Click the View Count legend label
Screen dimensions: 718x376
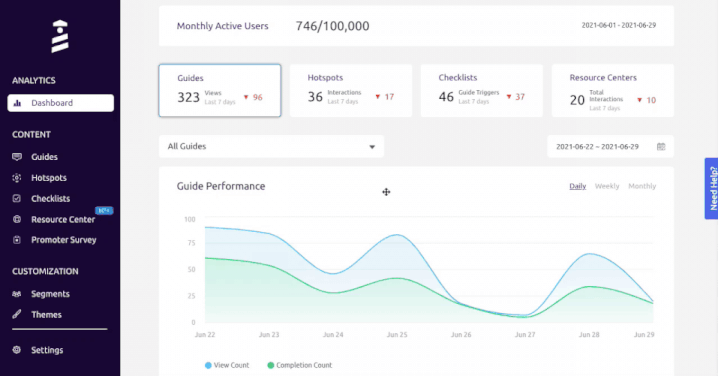(231, 365)
